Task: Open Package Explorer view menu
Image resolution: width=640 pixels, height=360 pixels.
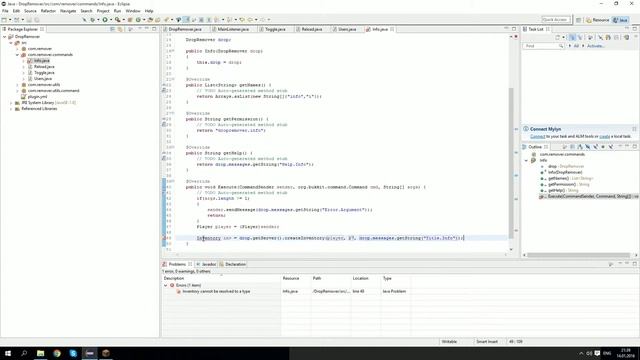Action: [131, 29]
